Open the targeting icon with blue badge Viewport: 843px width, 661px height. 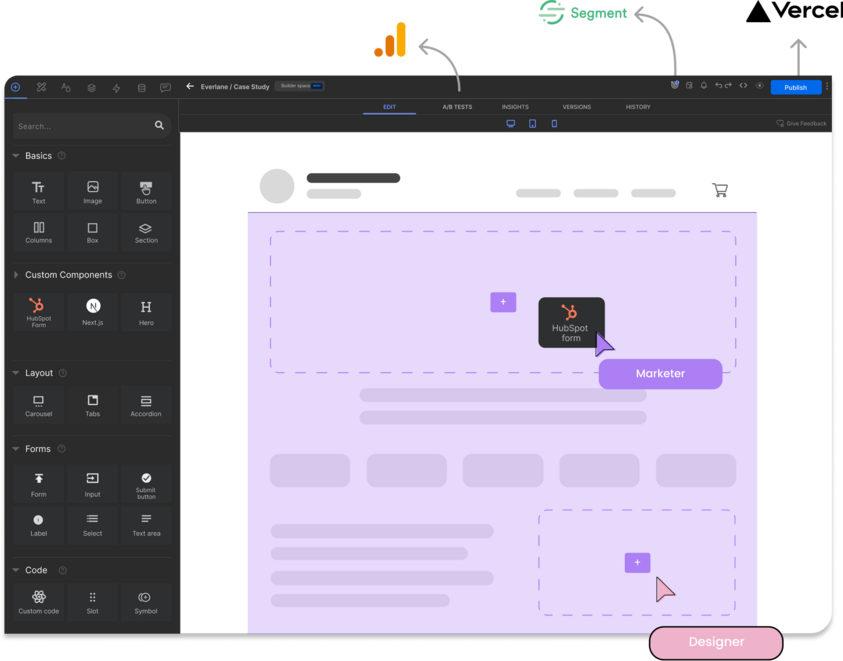674,85
